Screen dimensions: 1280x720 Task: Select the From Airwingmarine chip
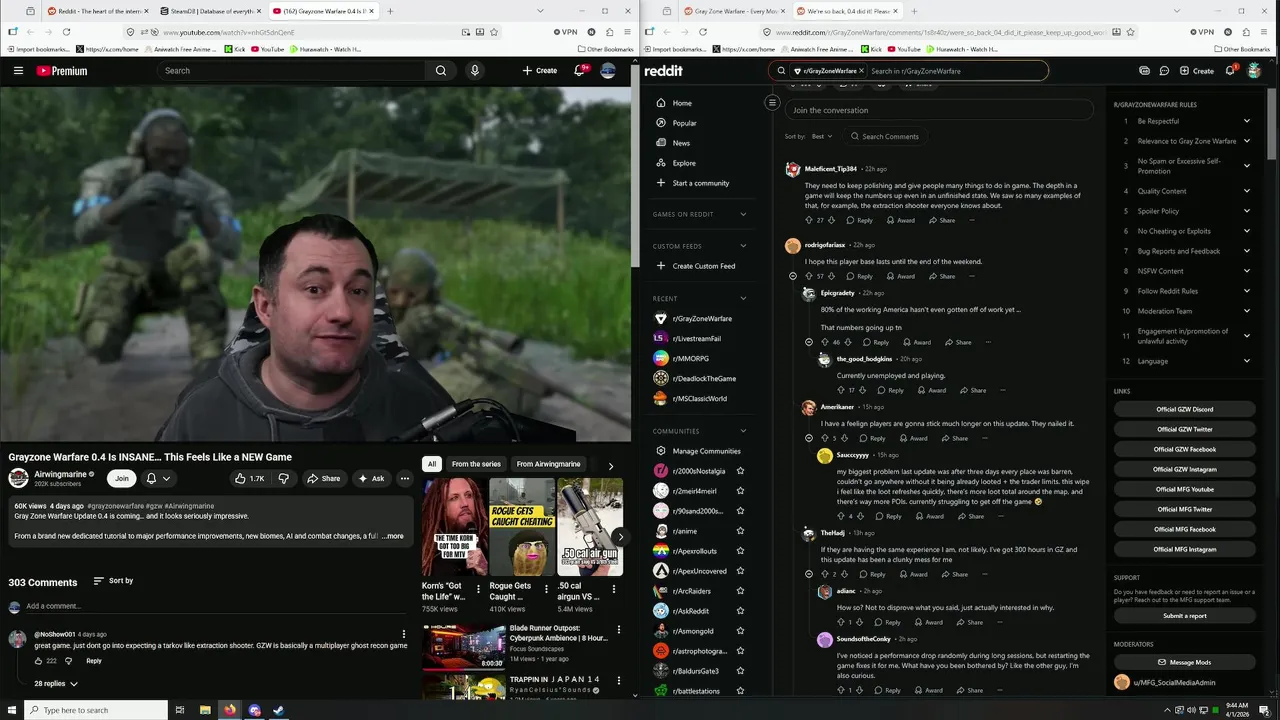tap(548, 464)
